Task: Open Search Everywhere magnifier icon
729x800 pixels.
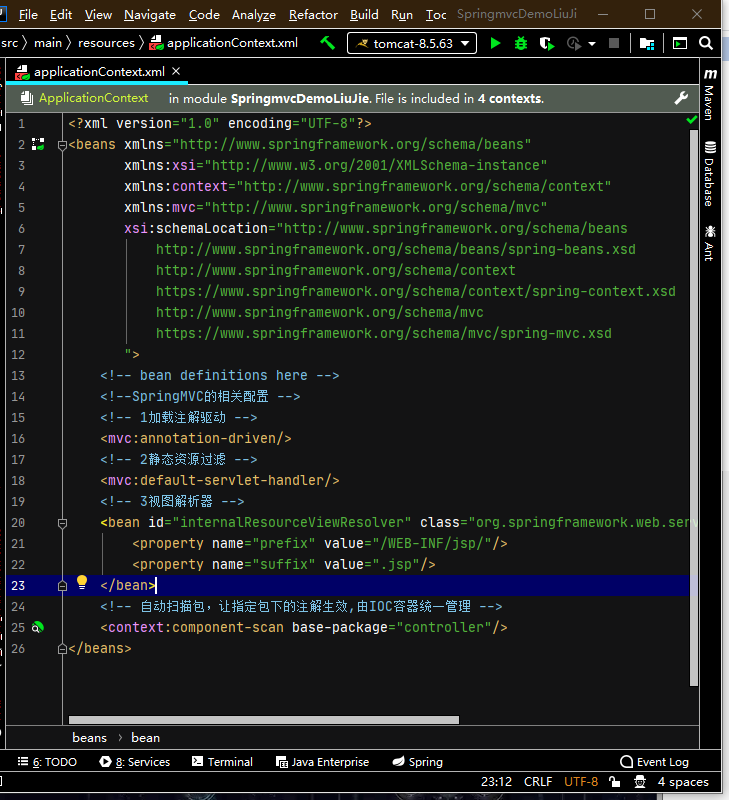Action: pyautogui.click(x=706, y=43)
